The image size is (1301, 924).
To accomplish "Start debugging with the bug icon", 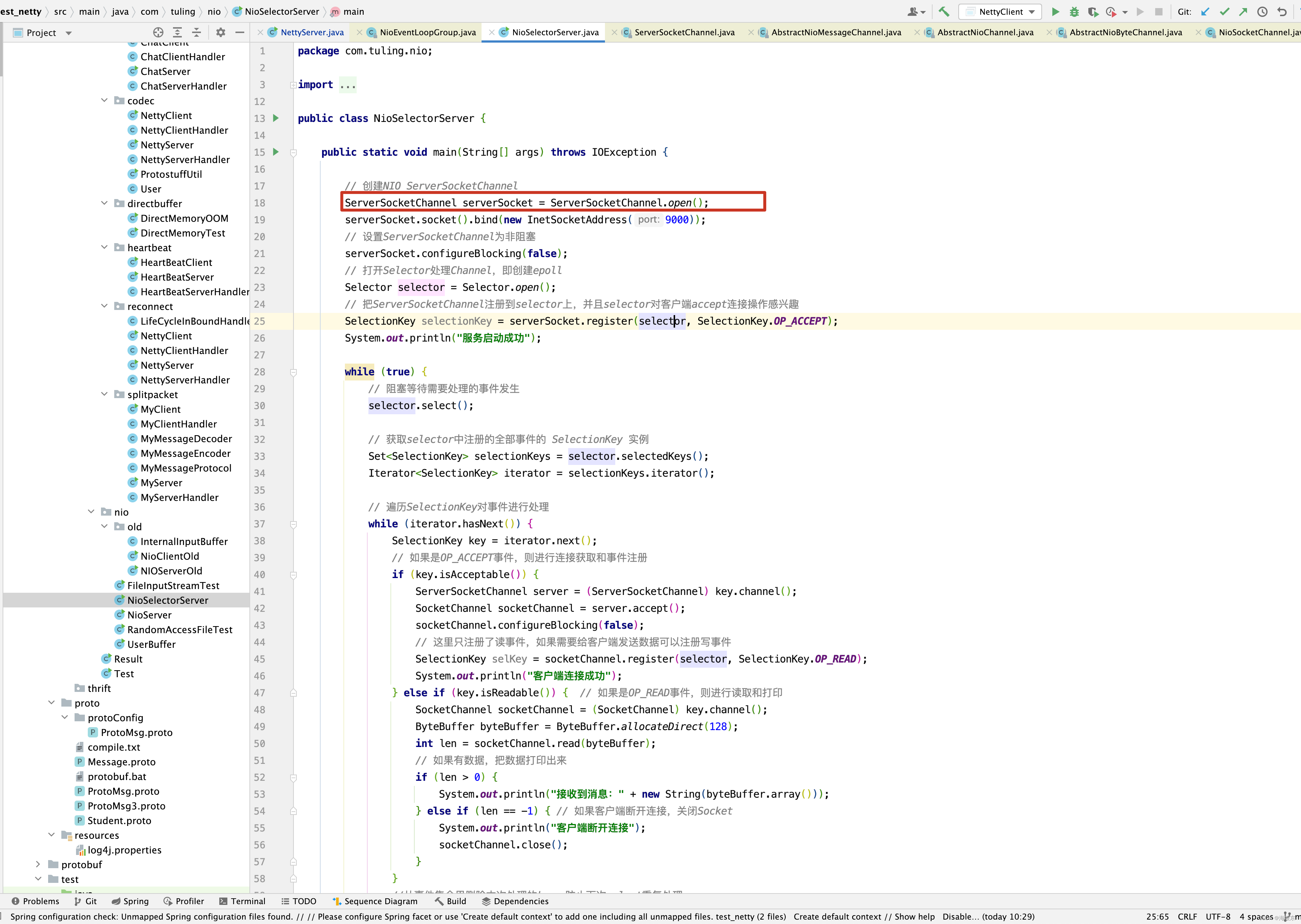I will pyautogui.click(x=1074, y=11).
